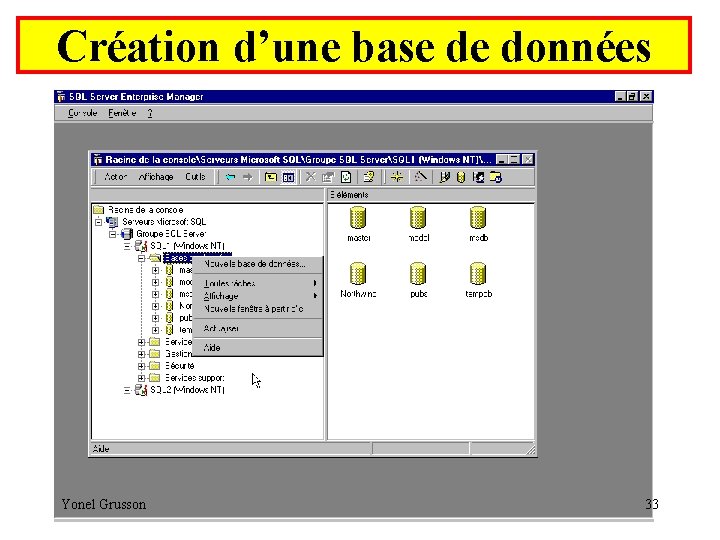Click the SQL2 server icon in tree
Image resolution: width=720 pixels, height=540 pixels.
(x=141, y=390)
